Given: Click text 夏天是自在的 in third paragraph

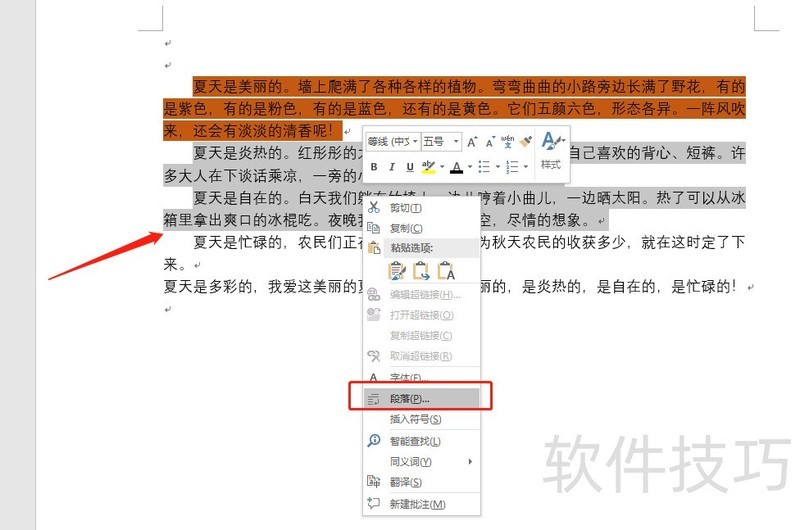Looking at the screenshot, I should tap(238, 198).
